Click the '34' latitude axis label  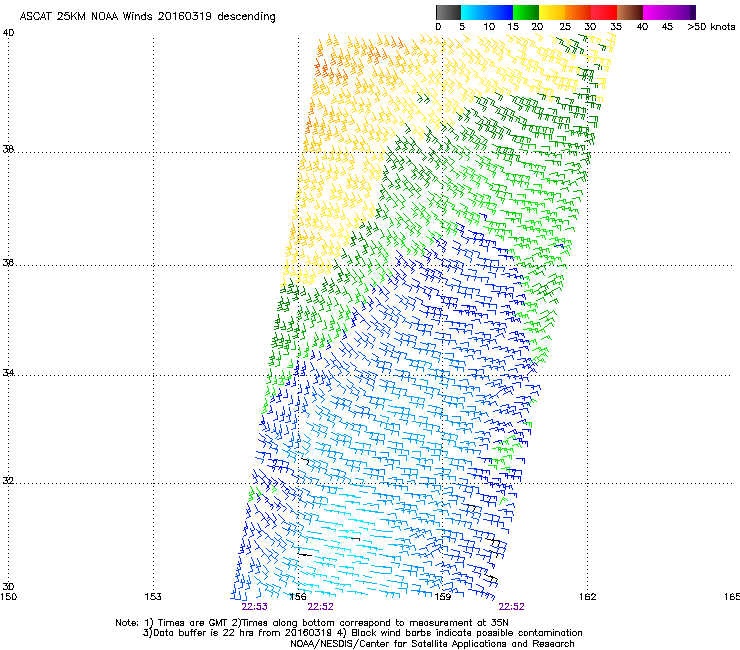[8, 373]
